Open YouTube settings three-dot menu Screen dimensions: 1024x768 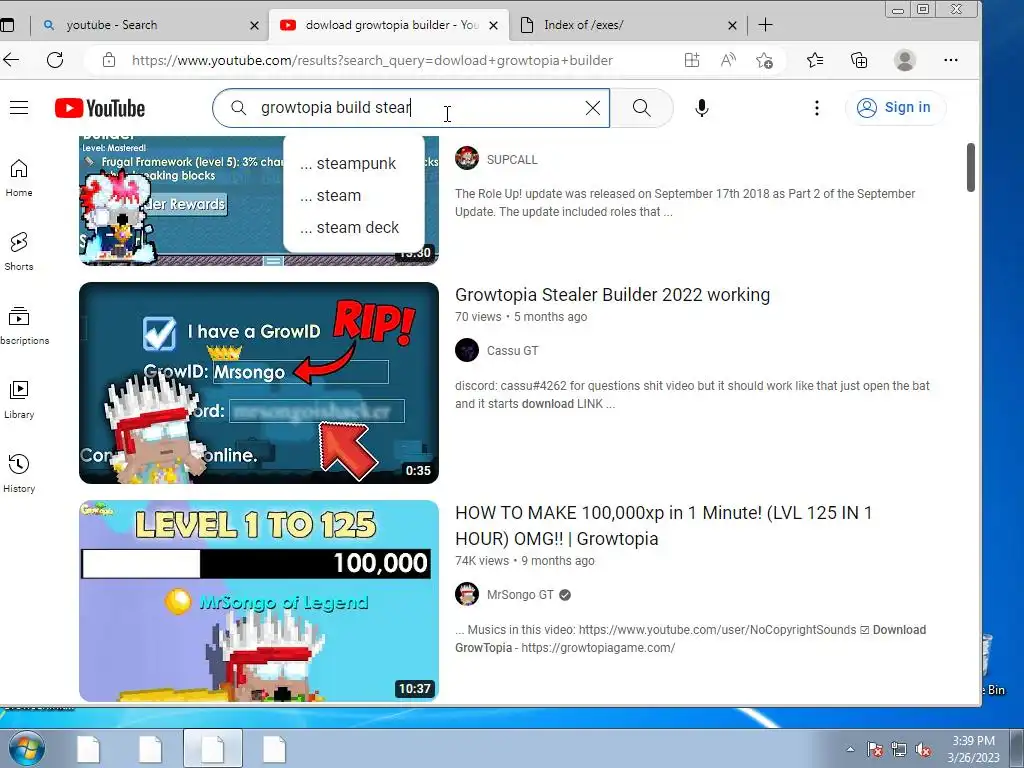point(816,108)
